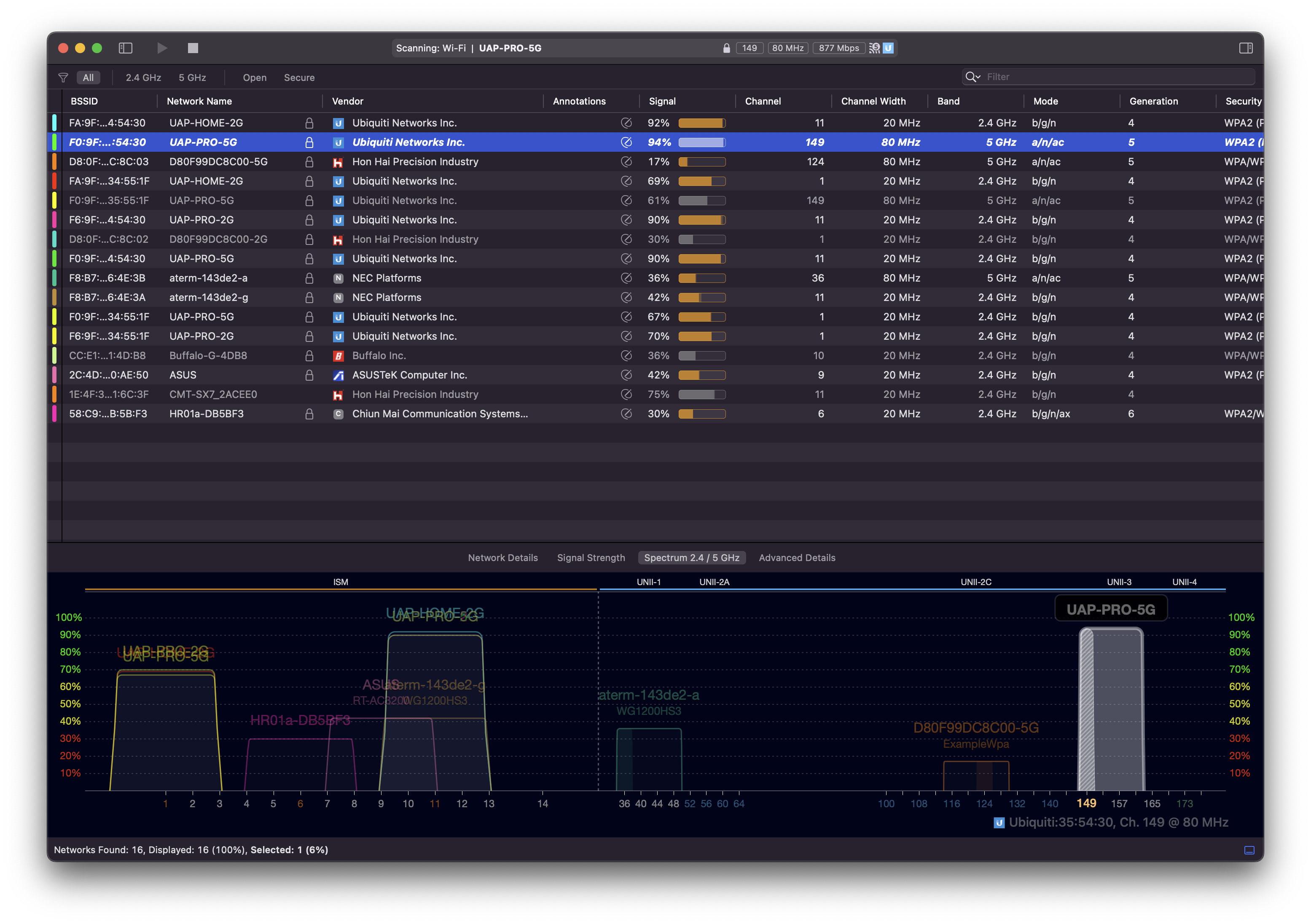Viewport: 1311px width, 924px height.
Task: Switch to the Signal Strength tab
Action: (x=591, y=558)
